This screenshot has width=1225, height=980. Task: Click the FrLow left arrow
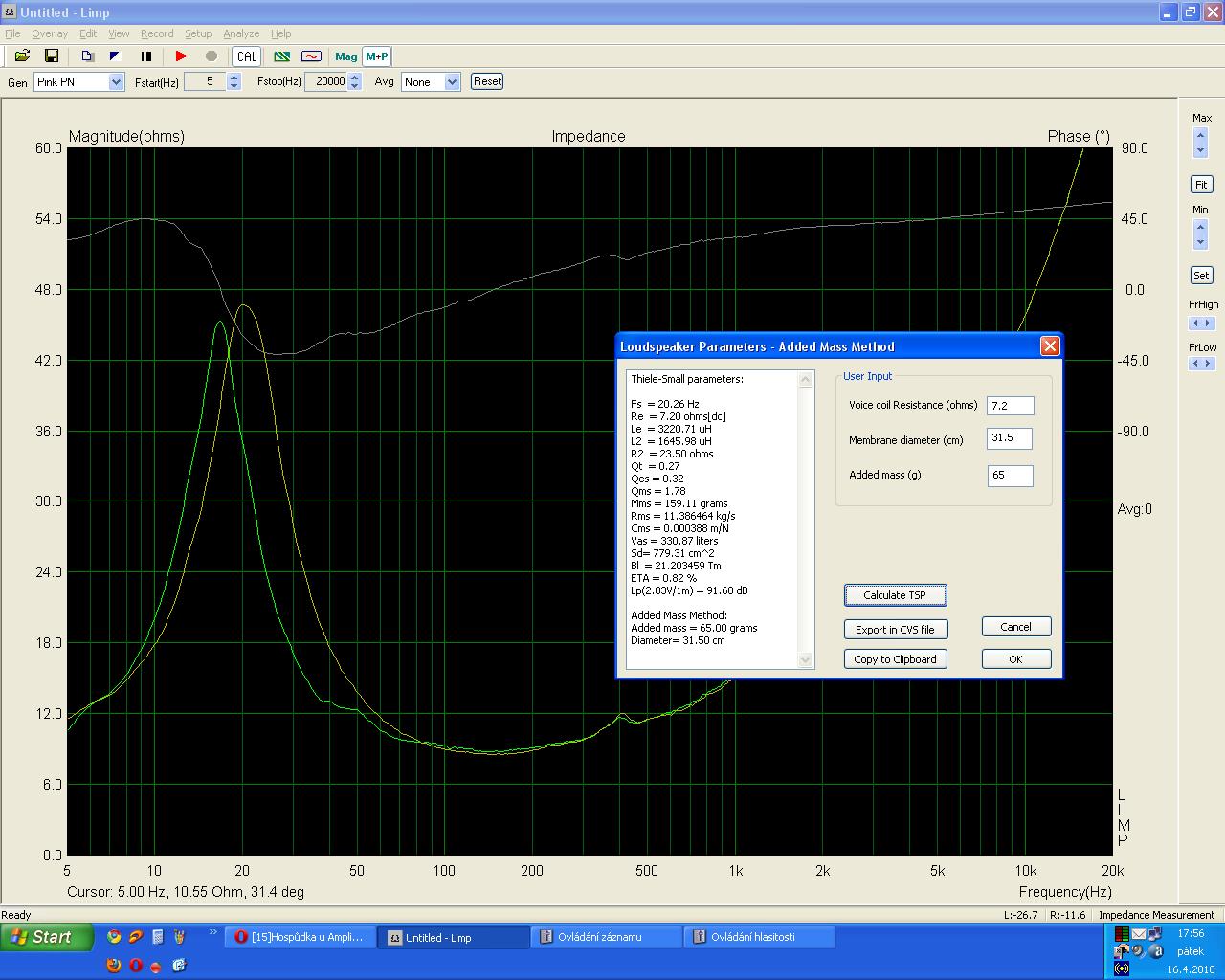(1195, 364)
